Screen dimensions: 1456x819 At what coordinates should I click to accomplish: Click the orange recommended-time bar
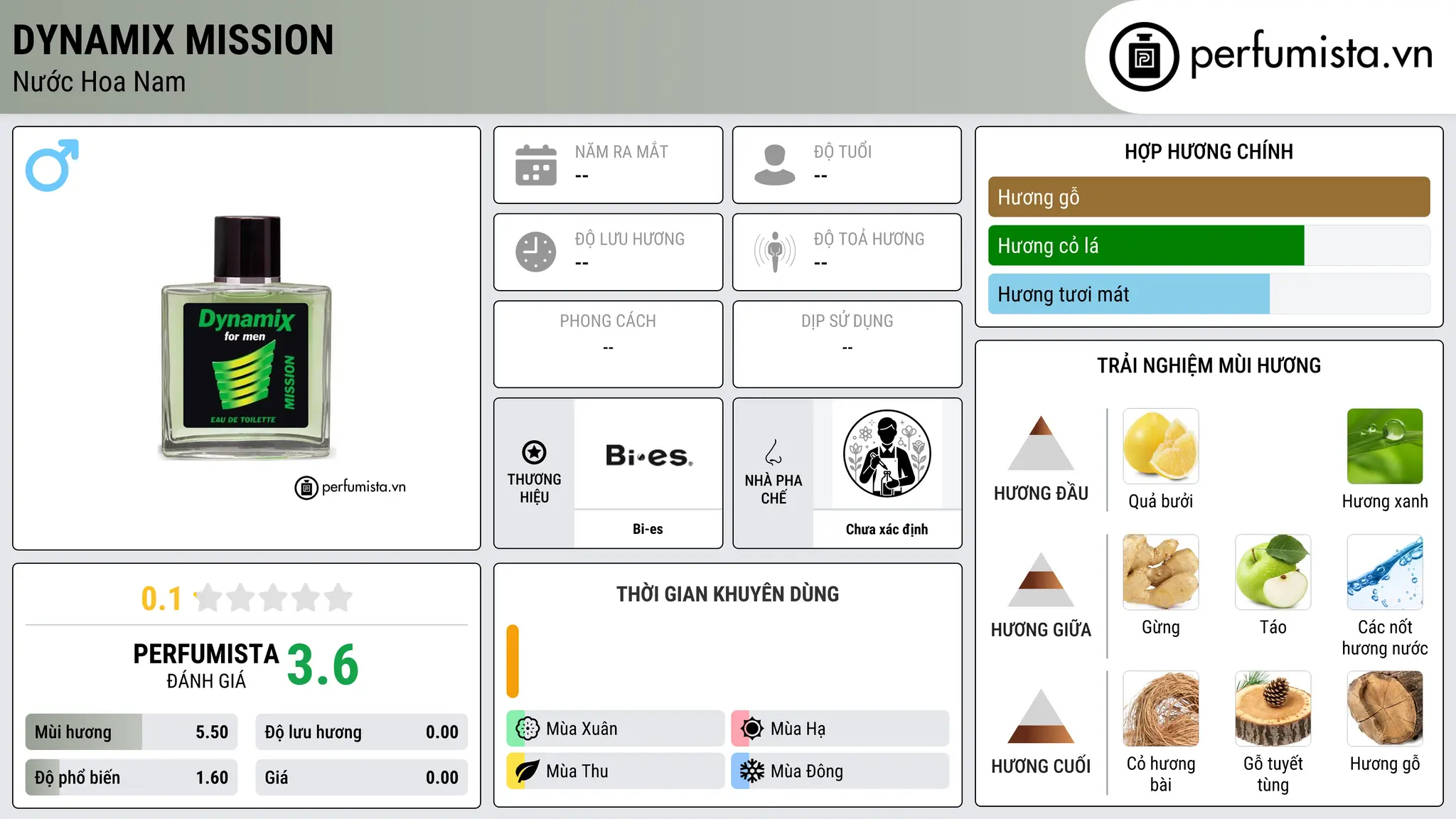coord(513,661)
